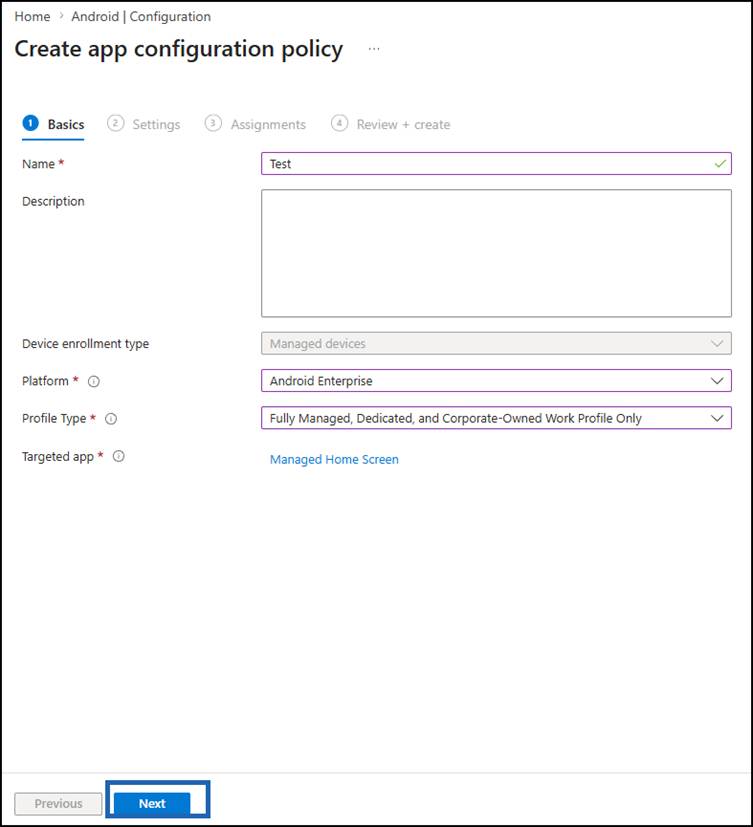Go to Android | Configuration breadcrumb

[x=141, y=16]
